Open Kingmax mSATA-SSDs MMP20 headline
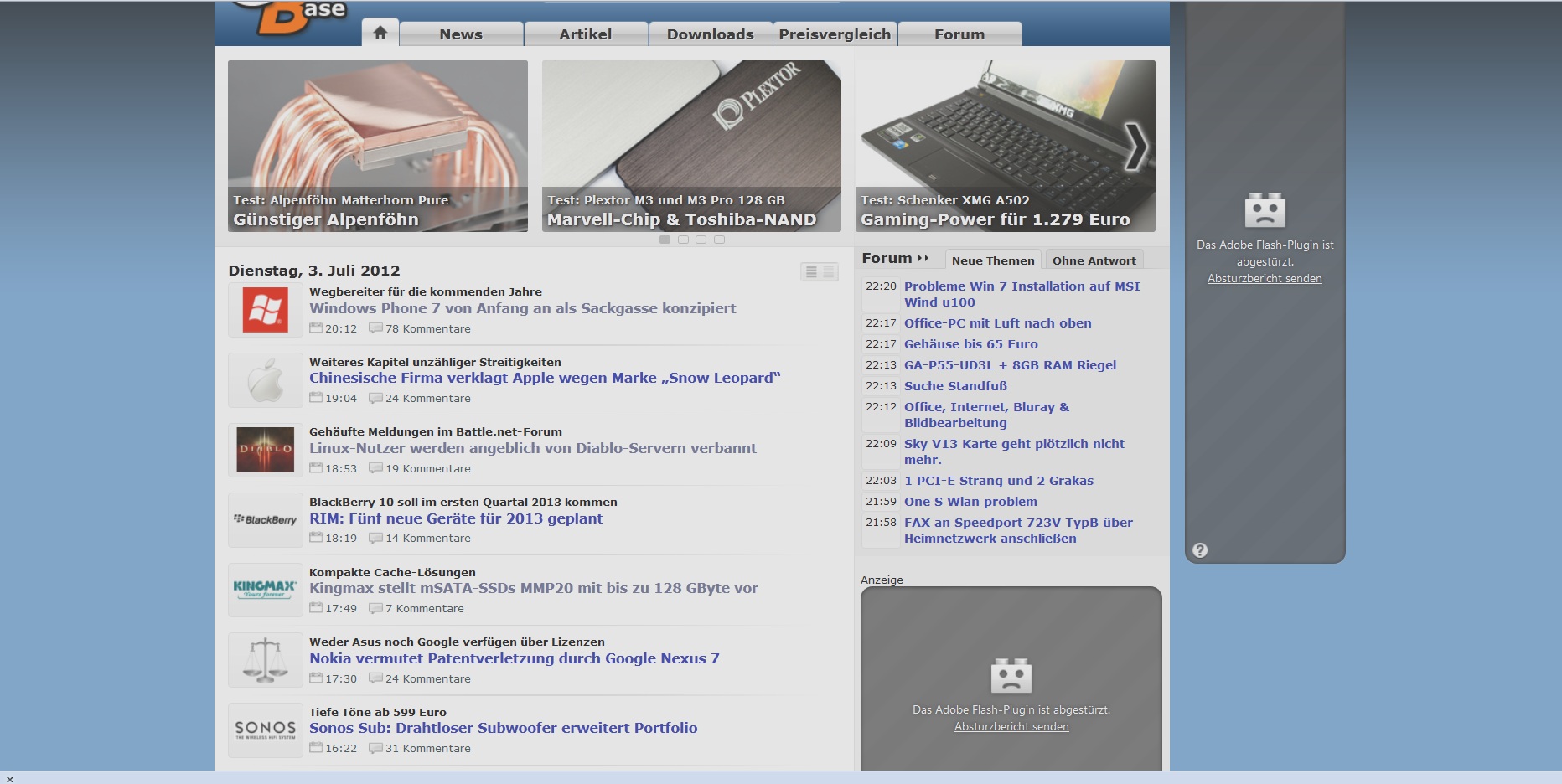This screenshot has height=784, width=1562. [534, 588]
